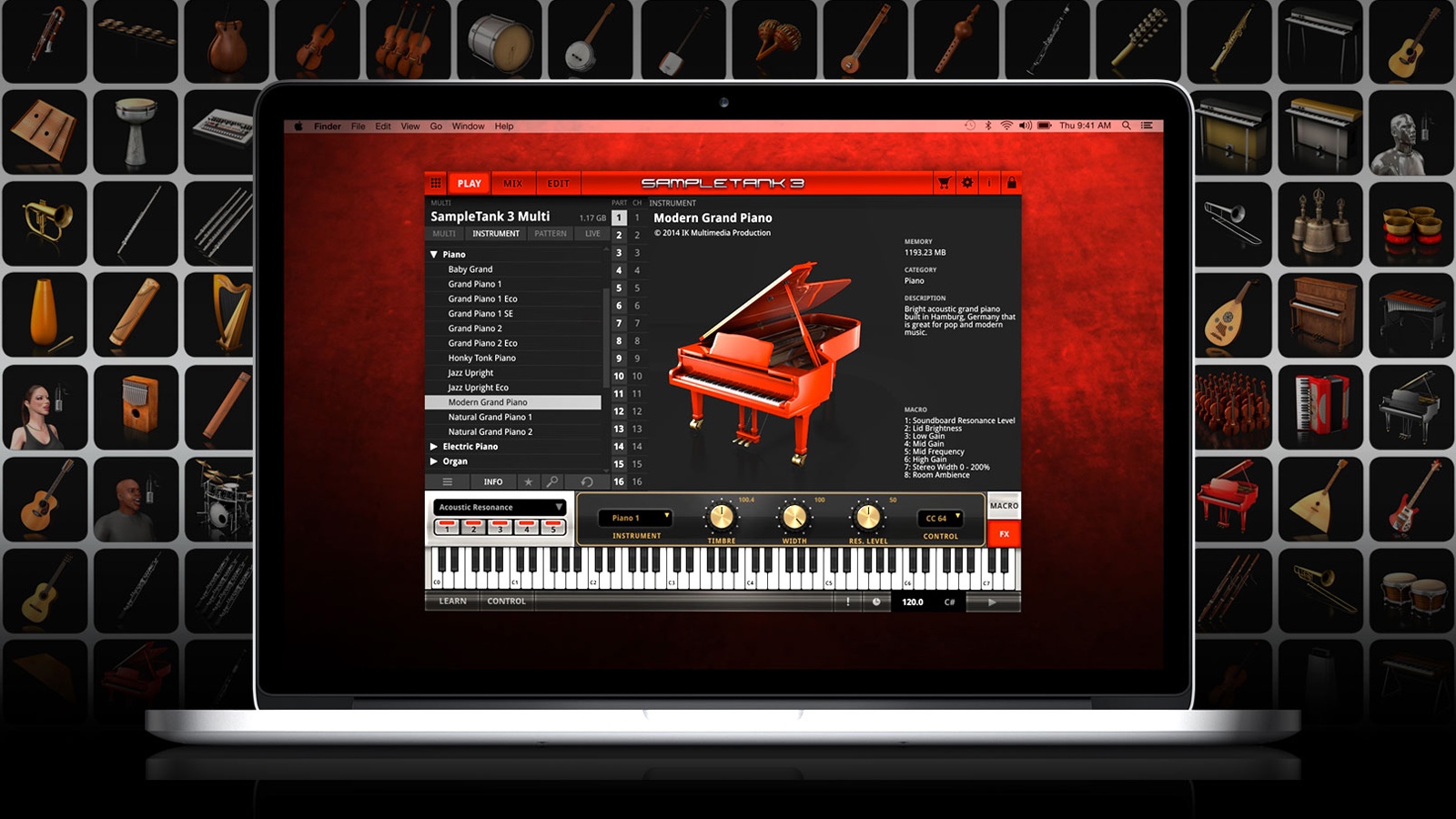1456x819 pixels.
Task: Open the grid browser icon beside PLAY
Action: [436, 183]
